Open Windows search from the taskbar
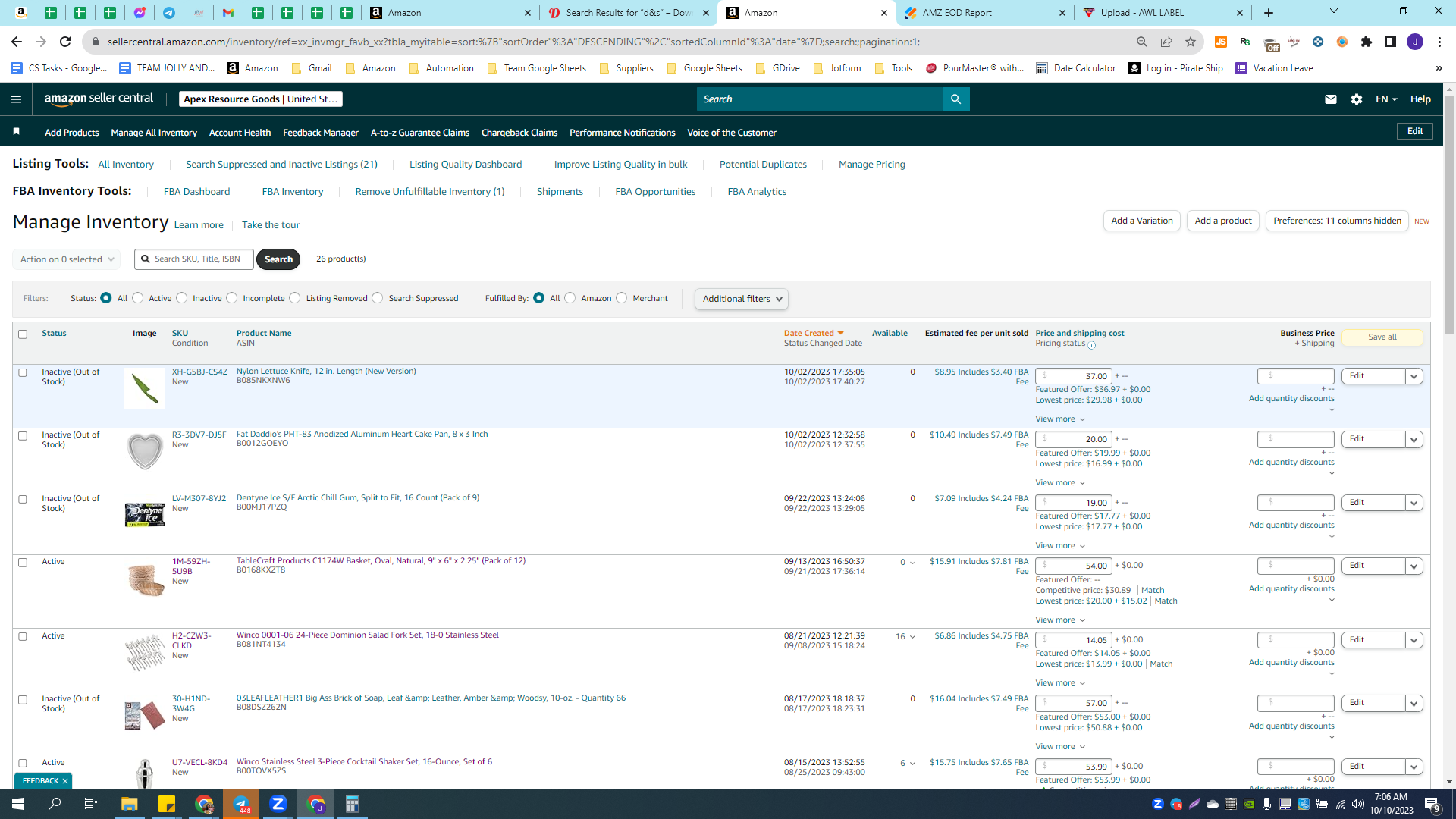This screenshot has width=1456, height=819. click(55, 804)
